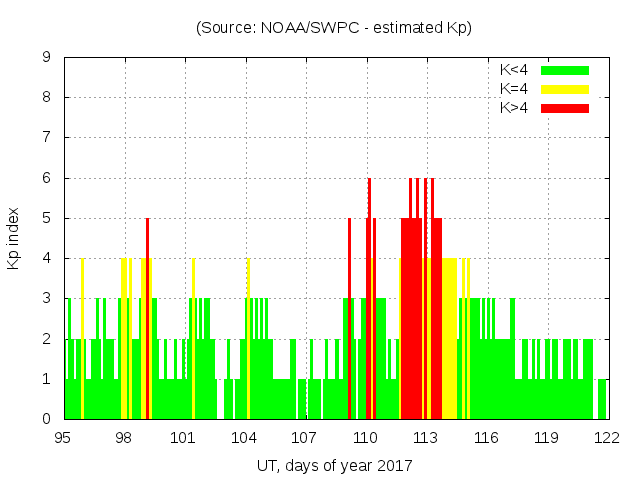Image resolution: width=640 pixels, height=480 pixels.
Task: Click the yellow K=4 legend swatch
Action: tap(565, 89)
